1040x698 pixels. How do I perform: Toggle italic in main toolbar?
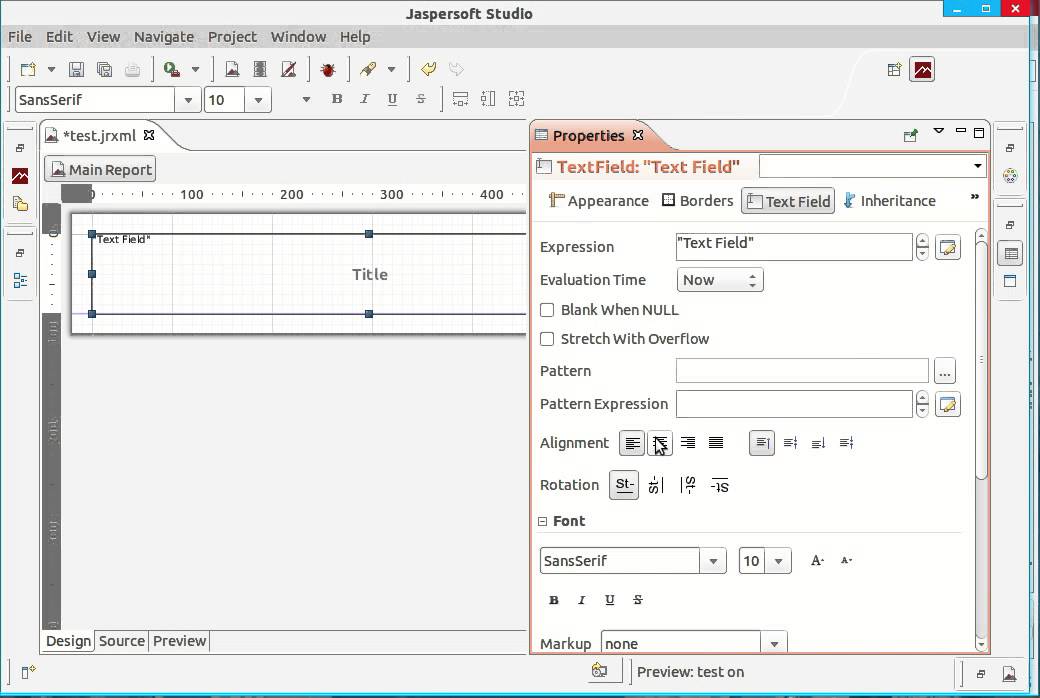point(364,99)
